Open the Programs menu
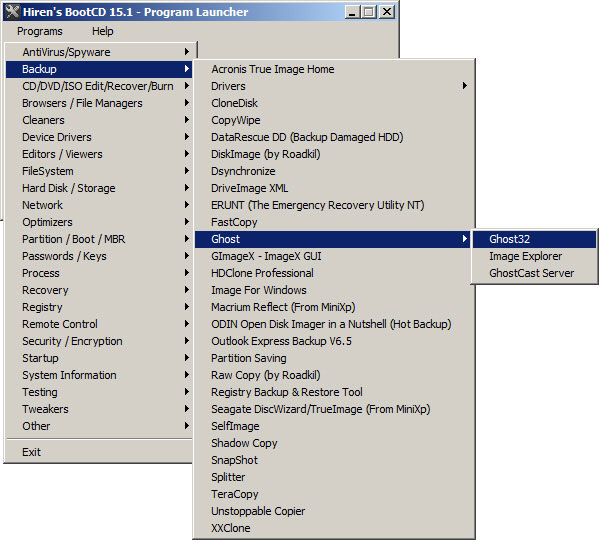 [x=40, y=31]
